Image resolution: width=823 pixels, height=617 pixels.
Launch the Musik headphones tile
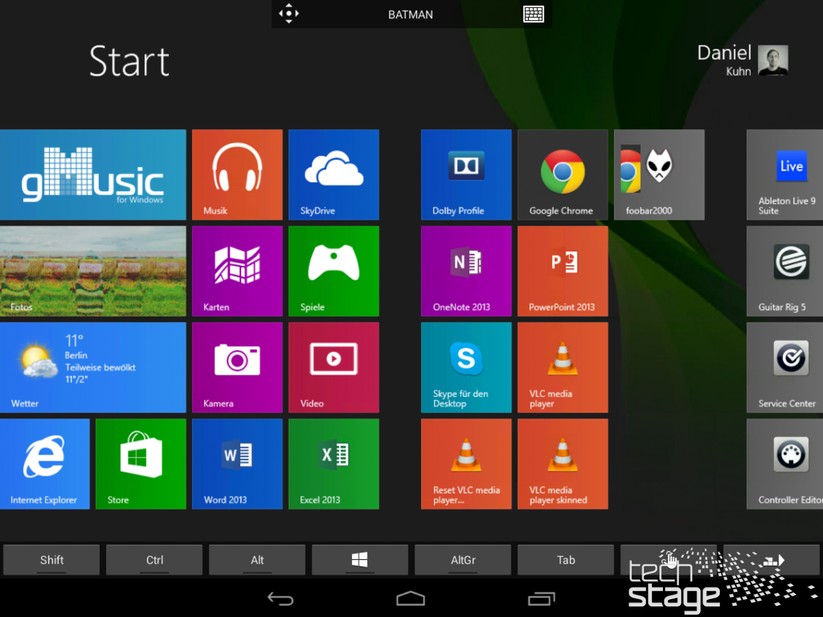(237, 175)
